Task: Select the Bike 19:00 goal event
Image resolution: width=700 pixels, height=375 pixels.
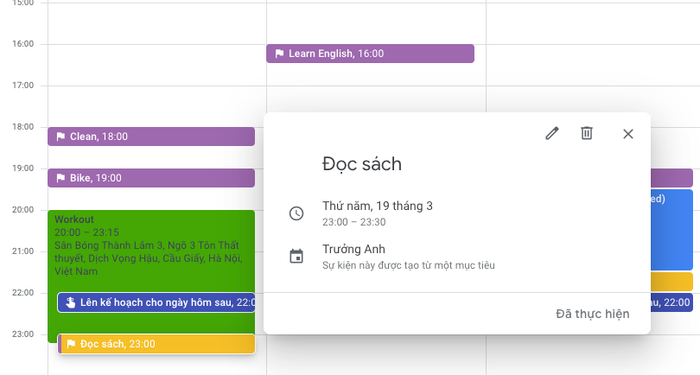Action: tap(151, 178)
